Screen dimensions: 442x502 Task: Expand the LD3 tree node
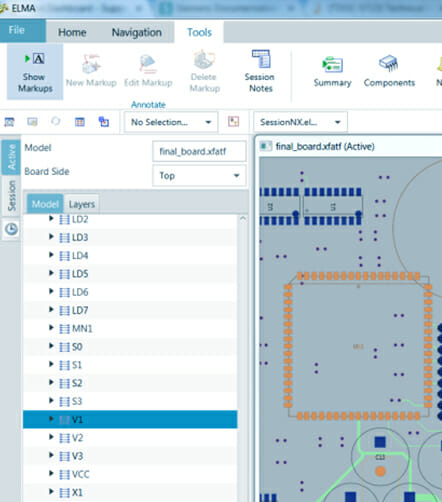point(51,237)
